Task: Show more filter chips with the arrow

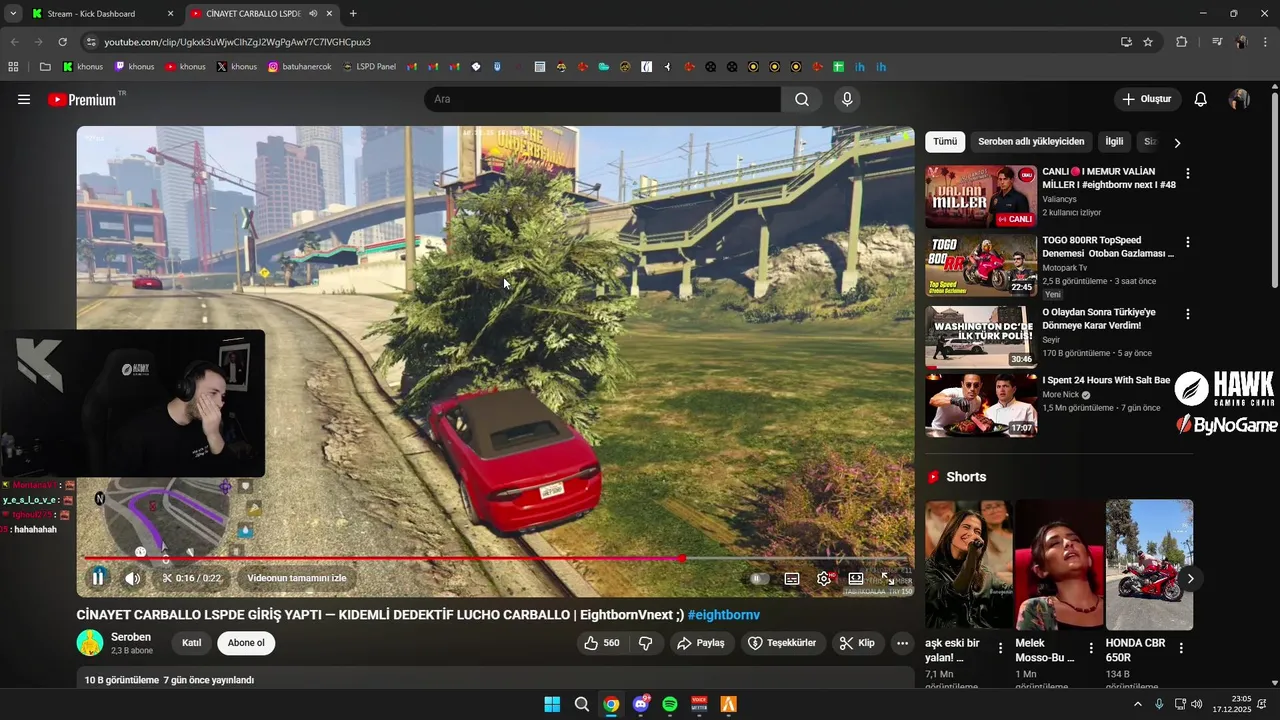Action: point(1177,143)
